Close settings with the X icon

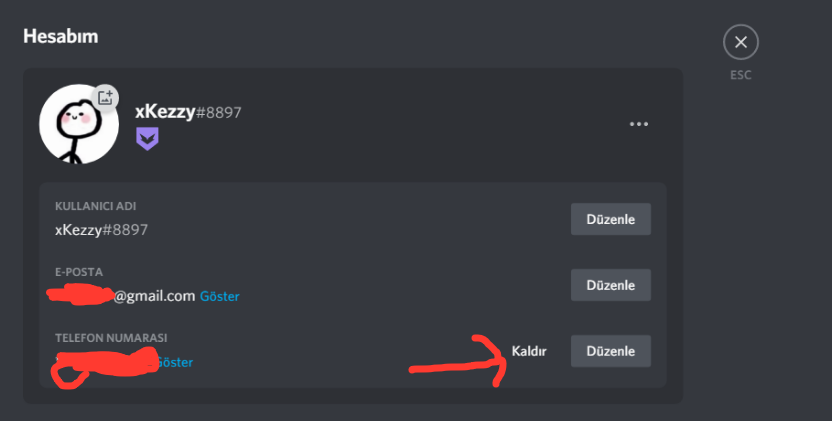741,42
